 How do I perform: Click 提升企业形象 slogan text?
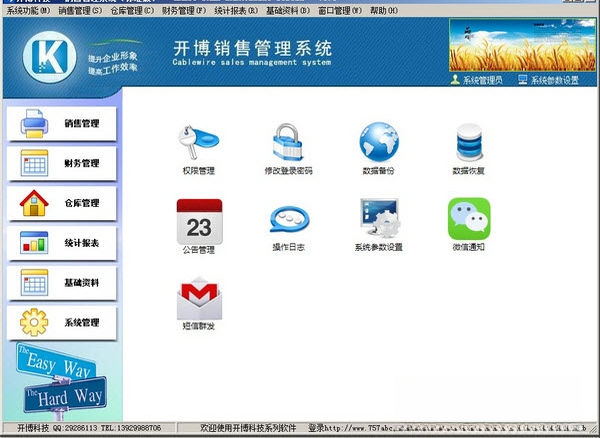tap(112, 57)
